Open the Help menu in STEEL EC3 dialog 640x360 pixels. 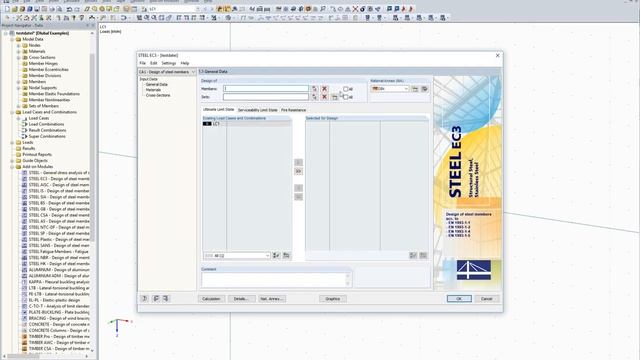tap(185, 63)
